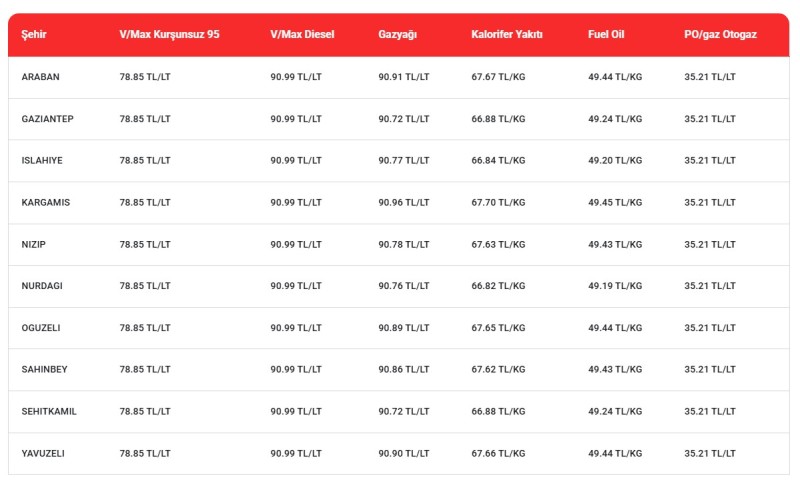
Task: Click the Kalorifer Yakıtı header
Action: coord(507,35)
